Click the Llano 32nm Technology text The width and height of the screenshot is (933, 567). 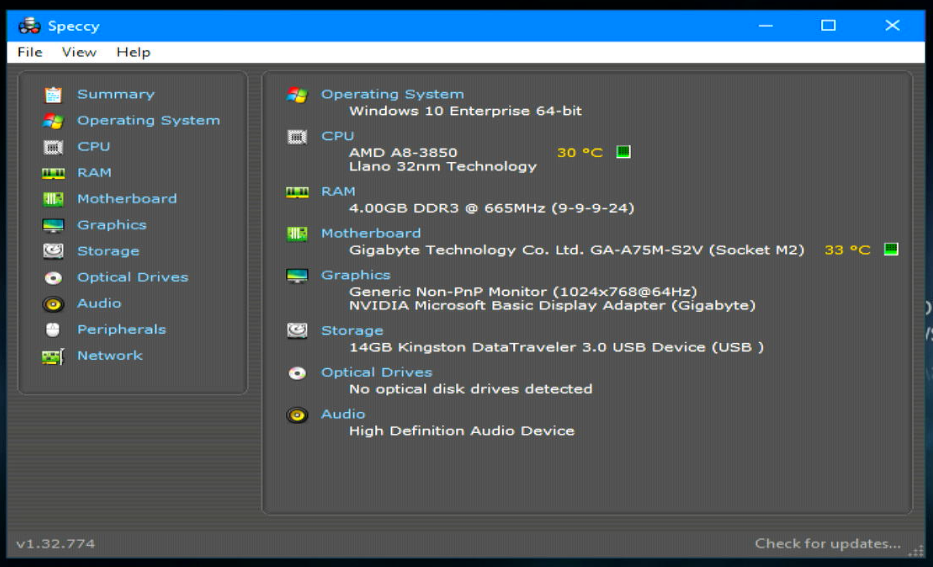click(x=443, y=167)
